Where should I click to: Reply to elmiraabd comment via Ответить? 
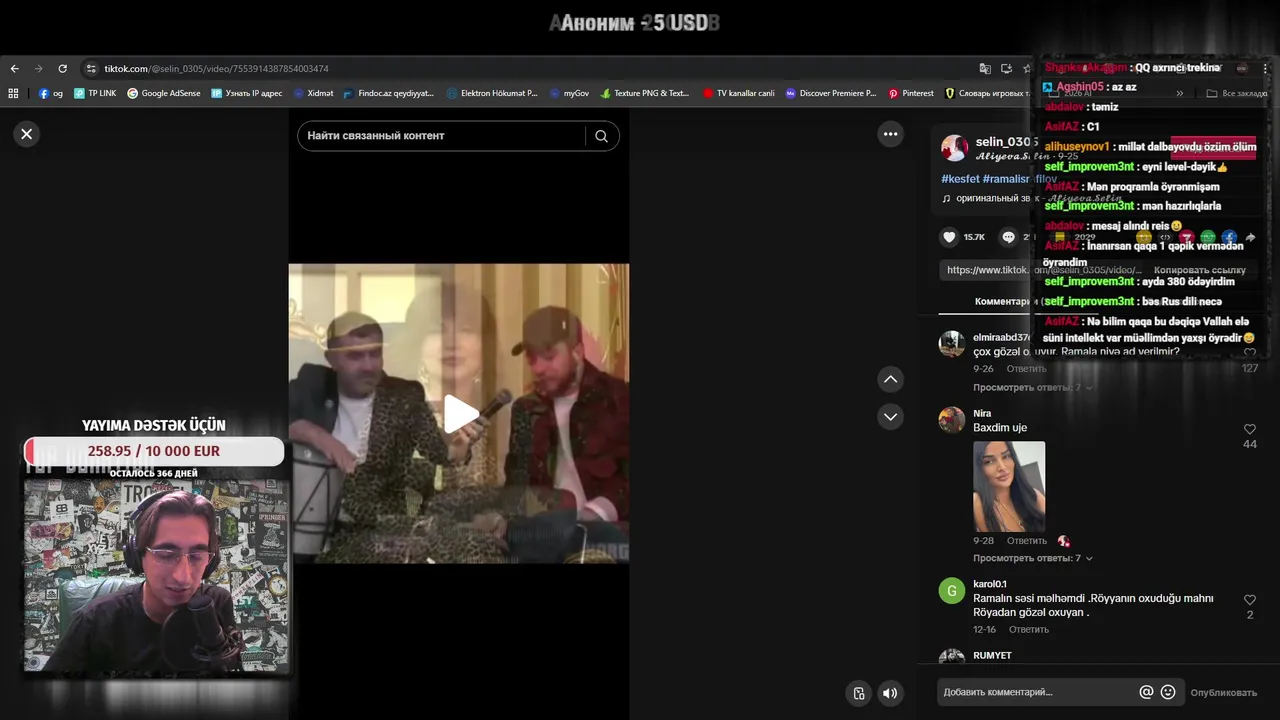[x=1026, y=369]
